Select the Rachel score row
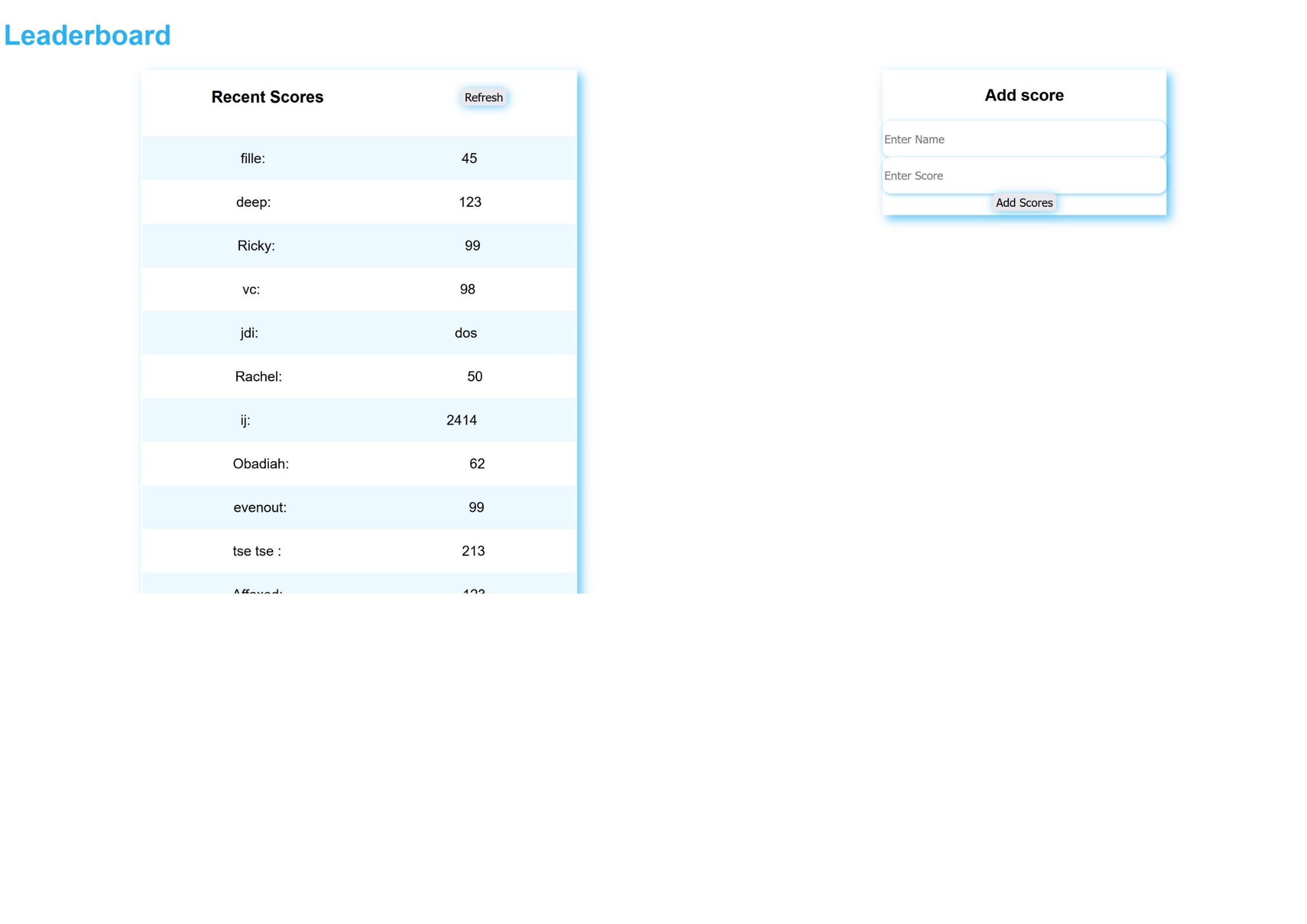The width and height of the screenshot is (1307, 924). tap(359, 376)
